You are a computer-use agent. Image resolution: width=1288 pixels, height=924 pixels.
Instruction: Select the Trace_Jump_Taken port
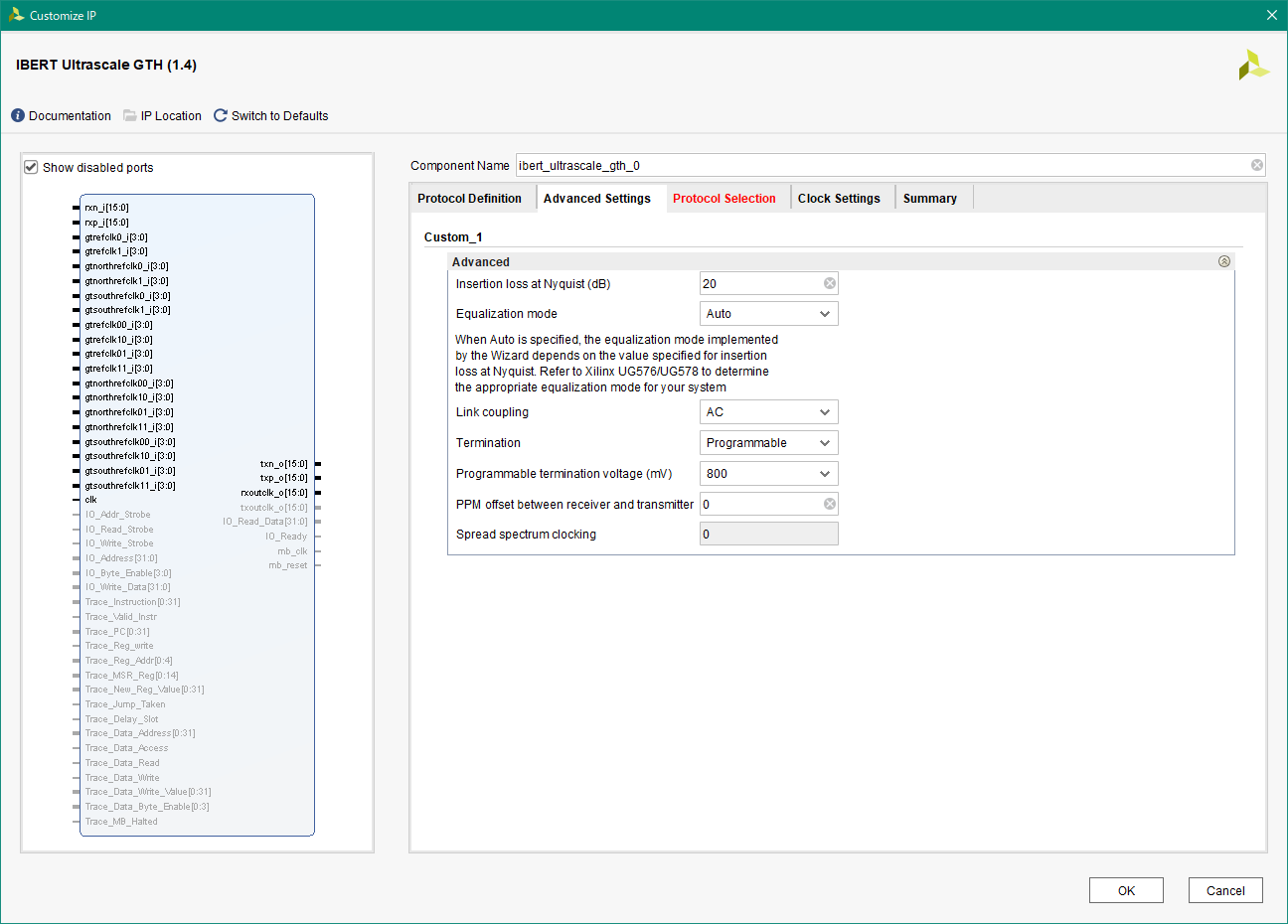(x=125, y=704)
